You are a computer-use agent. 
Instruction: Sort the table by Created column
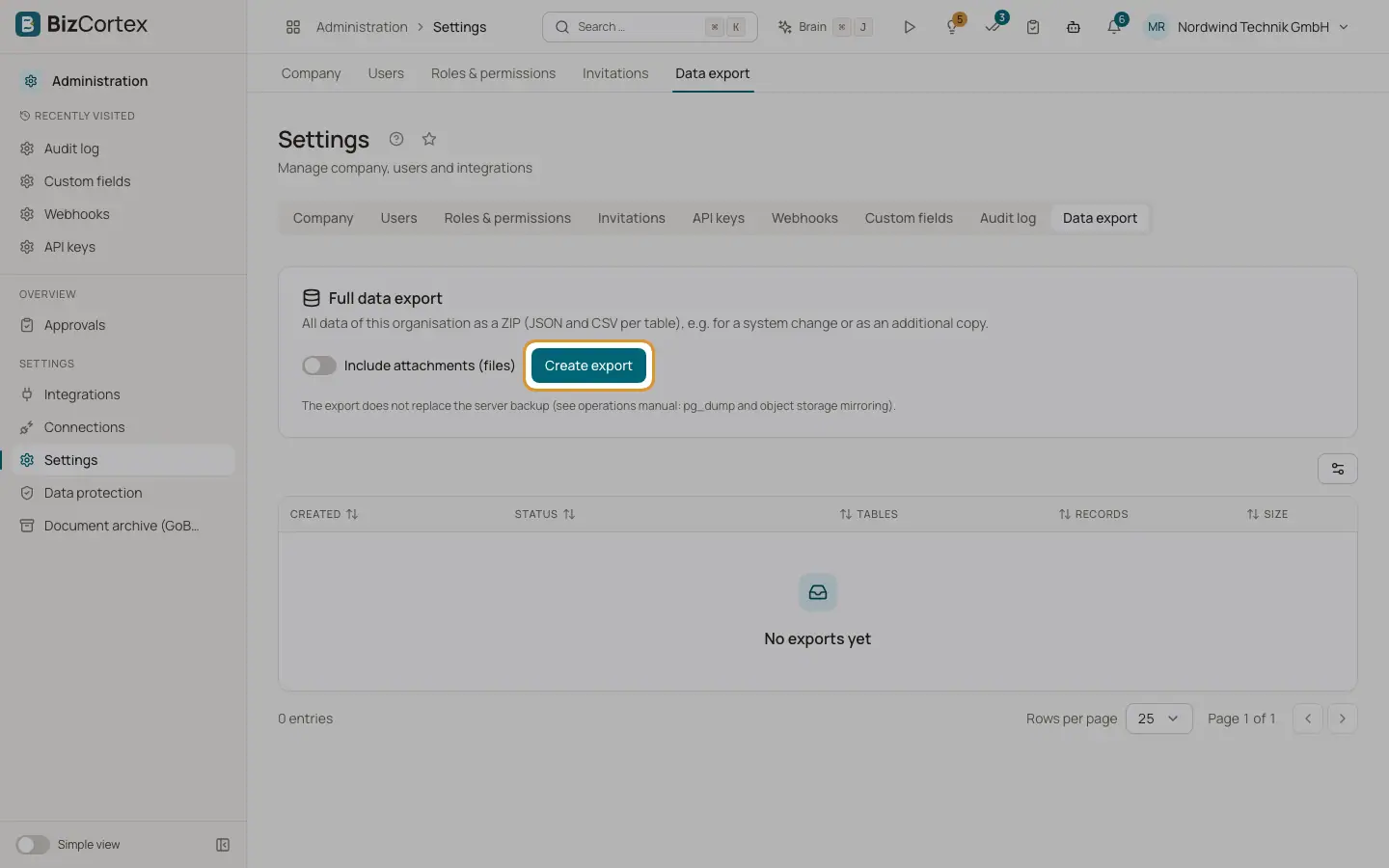coord(324,514)
